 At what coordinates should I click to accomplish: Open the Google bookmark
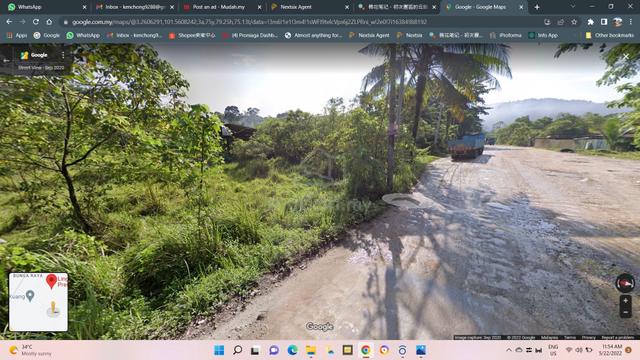coord(47,36)
